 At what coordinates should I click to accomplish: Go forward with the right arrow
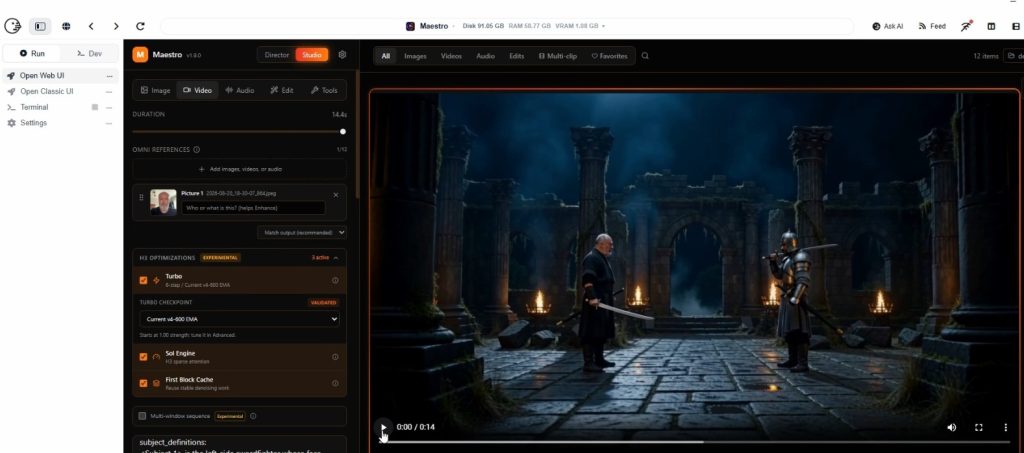point(116,26)
